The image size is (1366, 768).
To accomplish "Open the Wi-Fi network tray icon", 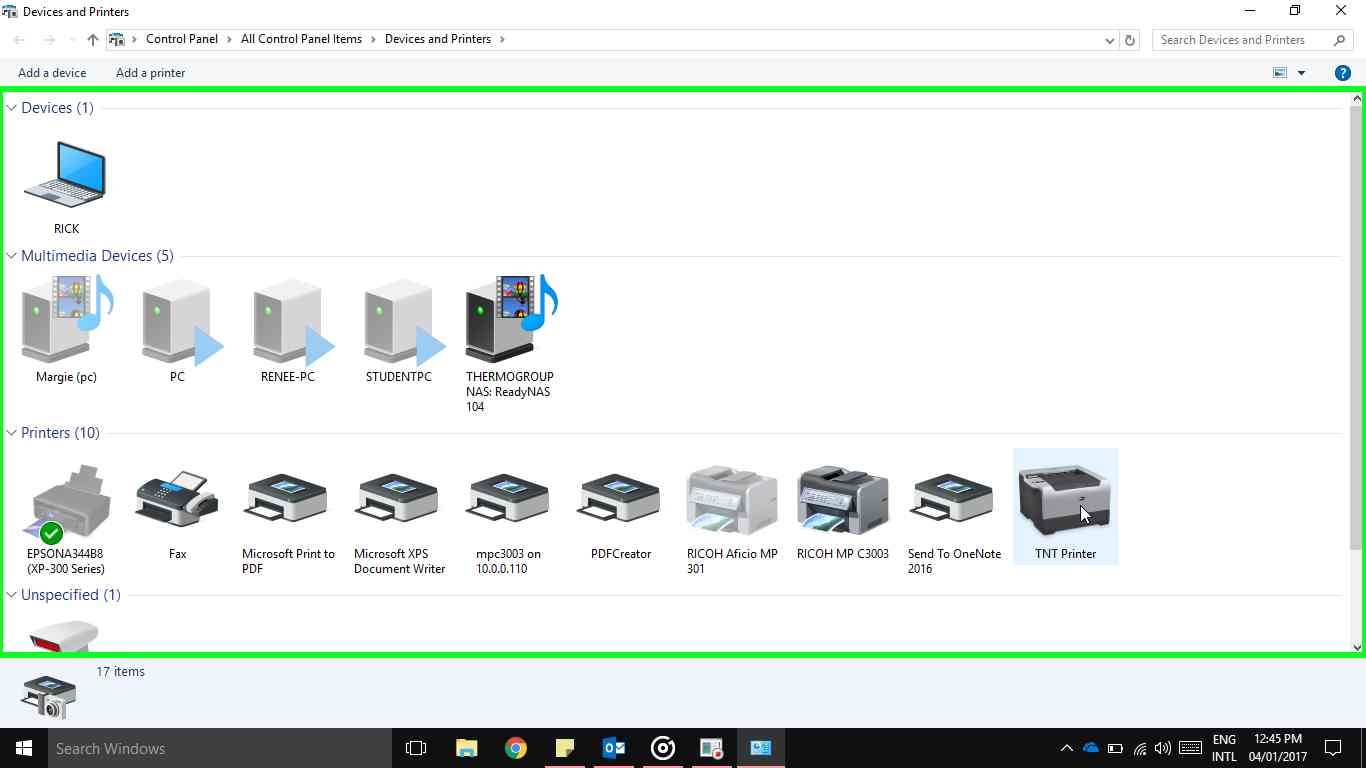I will click(x=1139, y=748).
